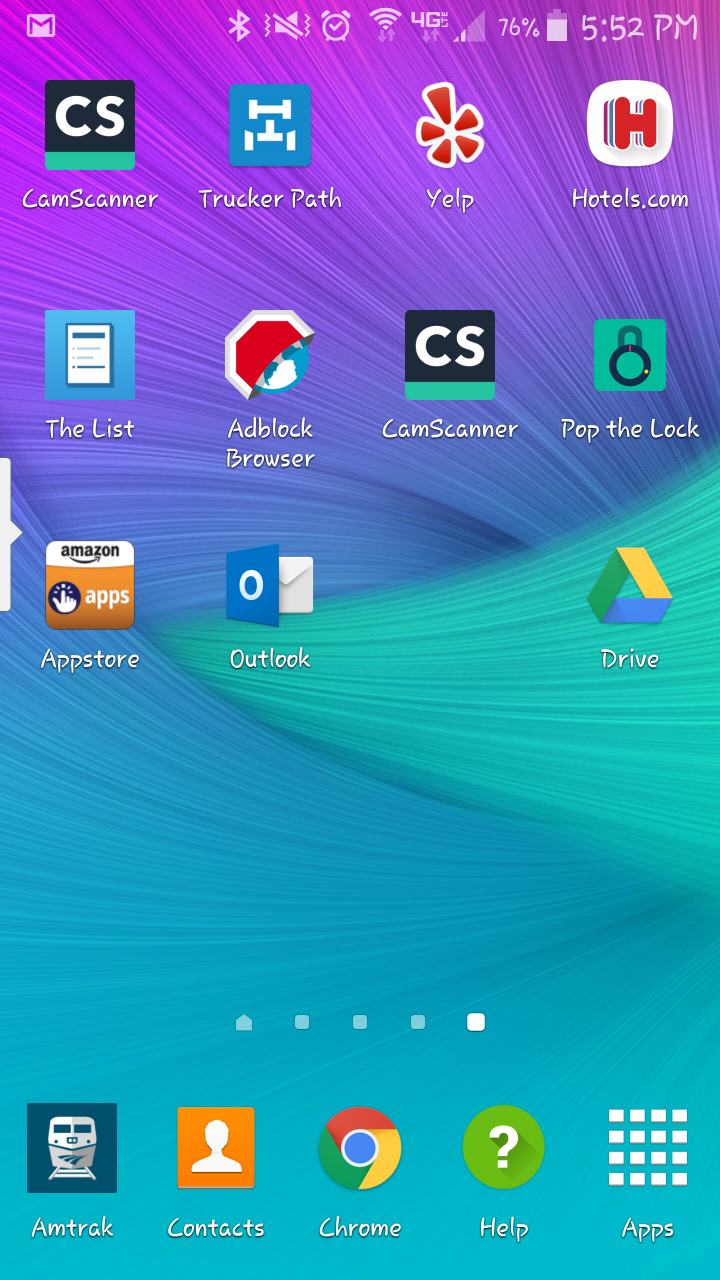Screen dimensions: 720x1280
Task: Tap the 5:52 PM clock
Action: (640, 27)
